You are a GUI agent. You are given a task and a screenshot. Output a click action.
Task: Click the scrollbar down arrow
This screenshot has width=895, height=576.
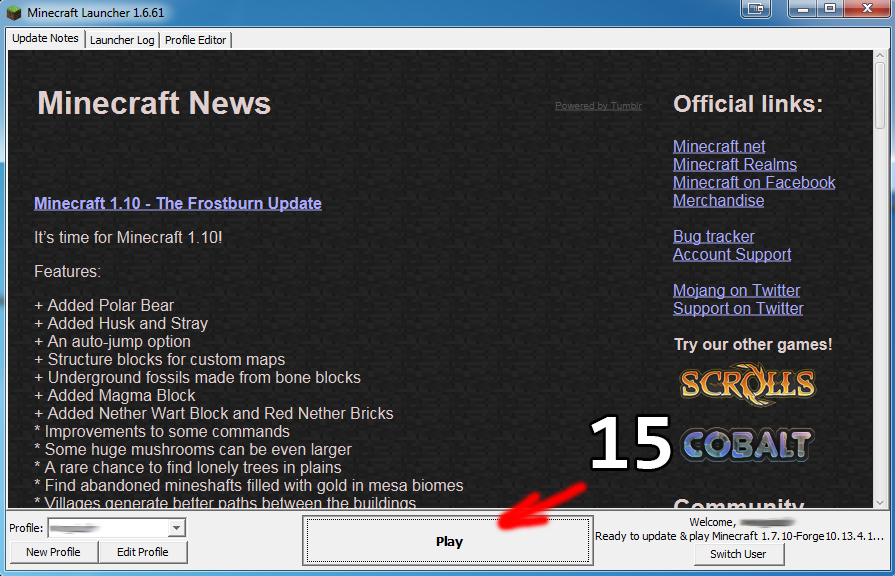click(880, 503)
